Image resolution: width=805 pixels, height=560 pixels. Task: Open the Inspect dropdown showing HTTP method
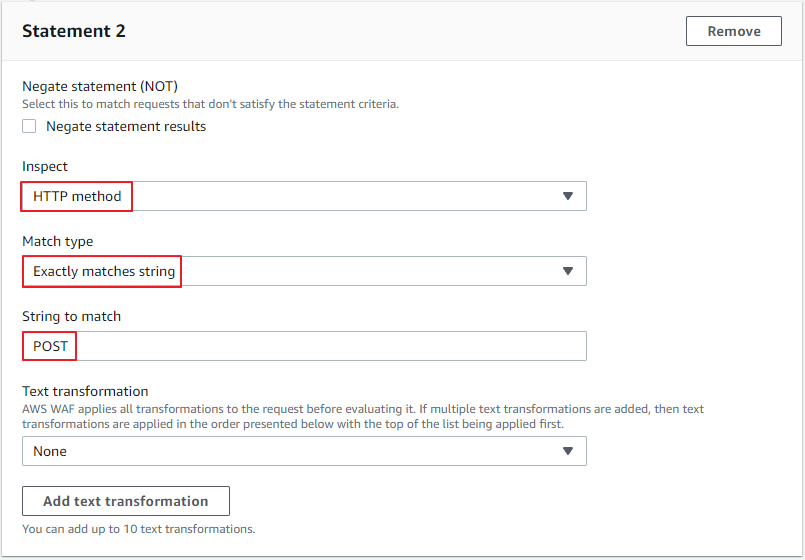(x=304, y=196)
